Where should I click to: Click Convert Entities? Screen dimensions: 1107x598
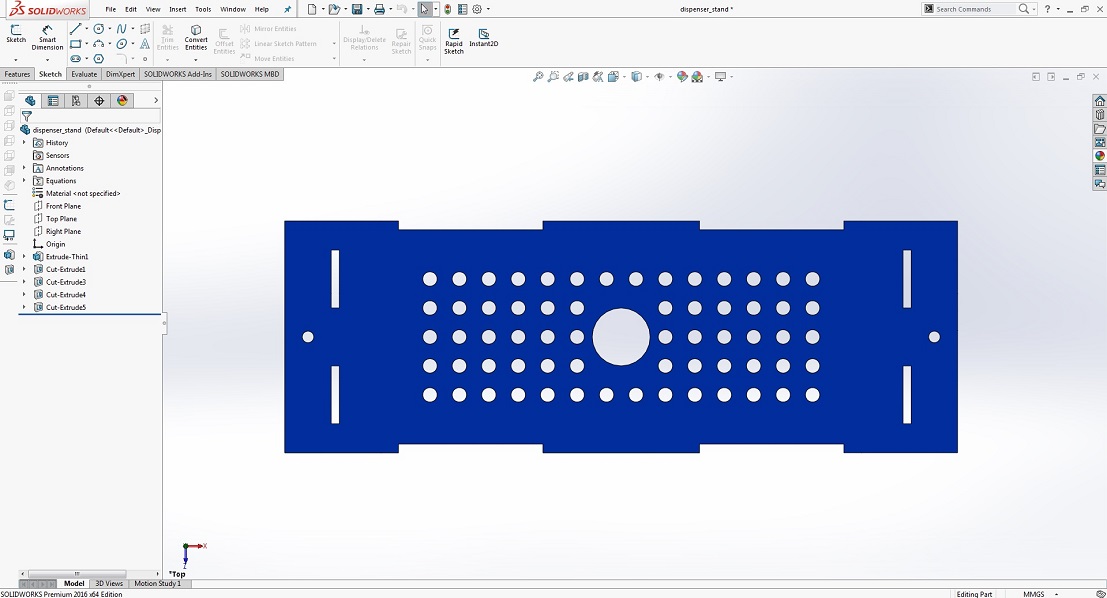(x=196, y=38)
